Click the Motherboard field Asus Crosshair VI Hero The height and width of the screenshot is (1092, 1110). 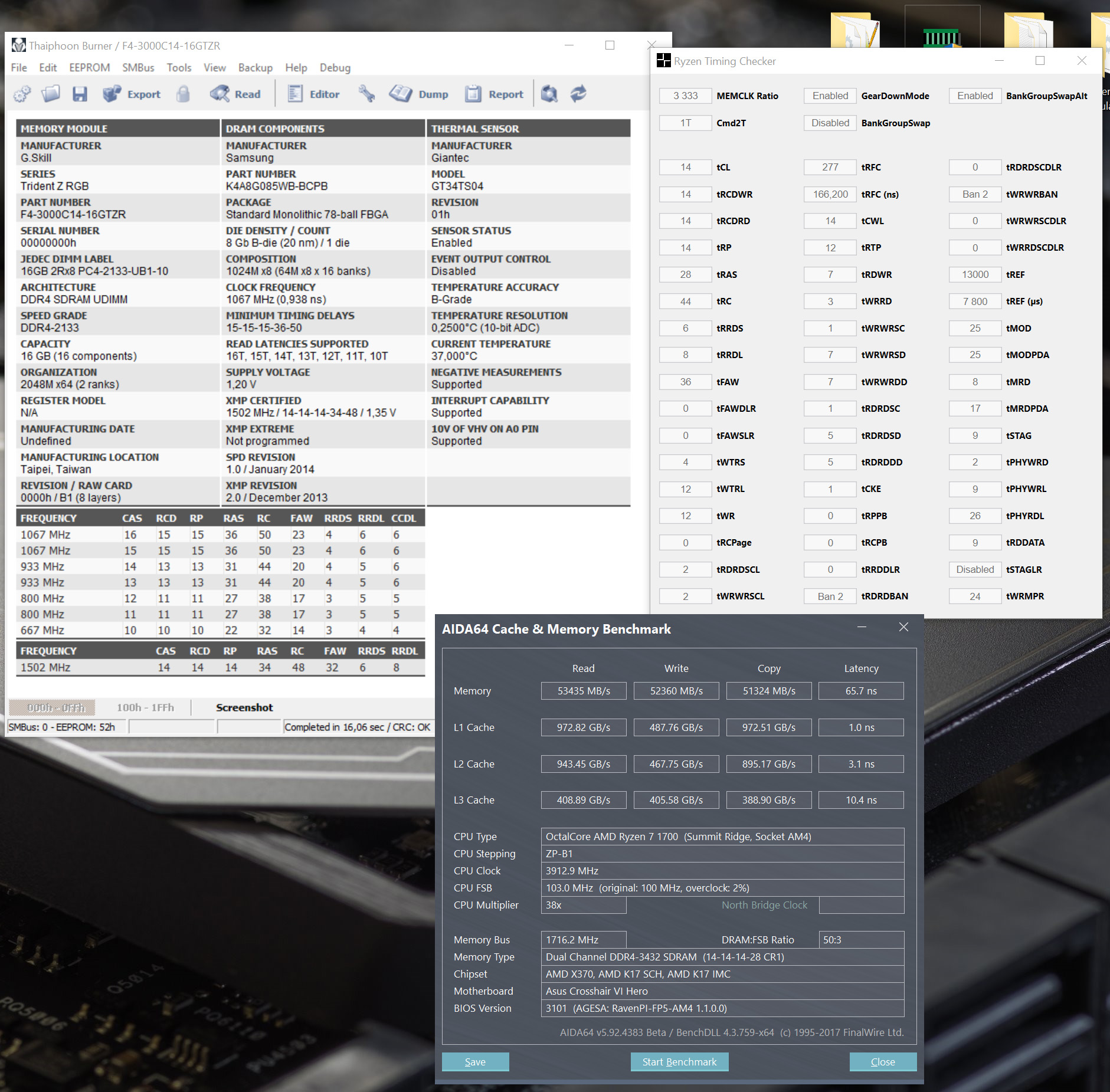[722, 991]
